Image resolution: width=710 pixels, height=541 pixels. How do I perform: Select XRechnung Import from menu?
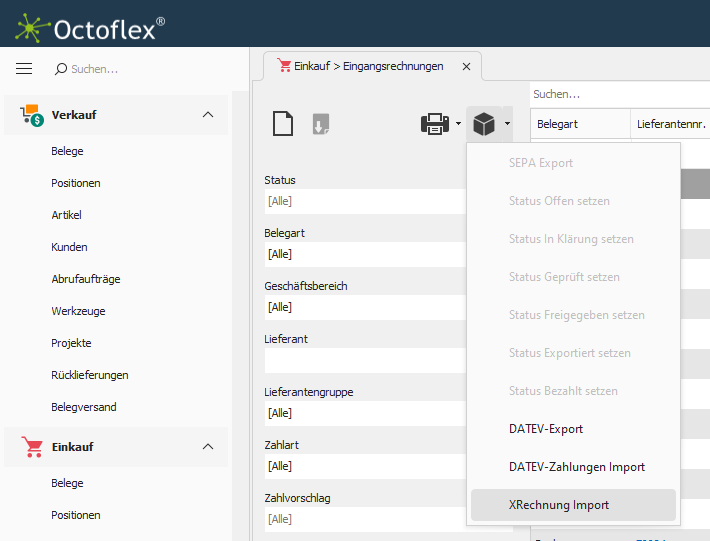(558, 505)
